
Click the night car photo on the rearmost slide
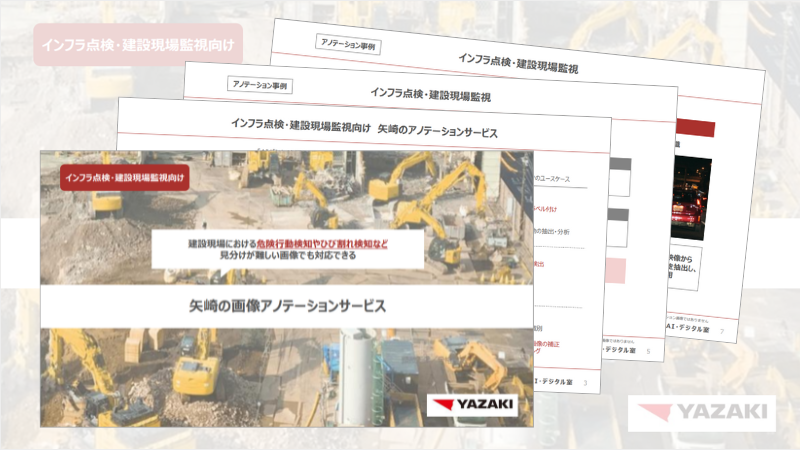pyautogui.click(x=691, y=198)
